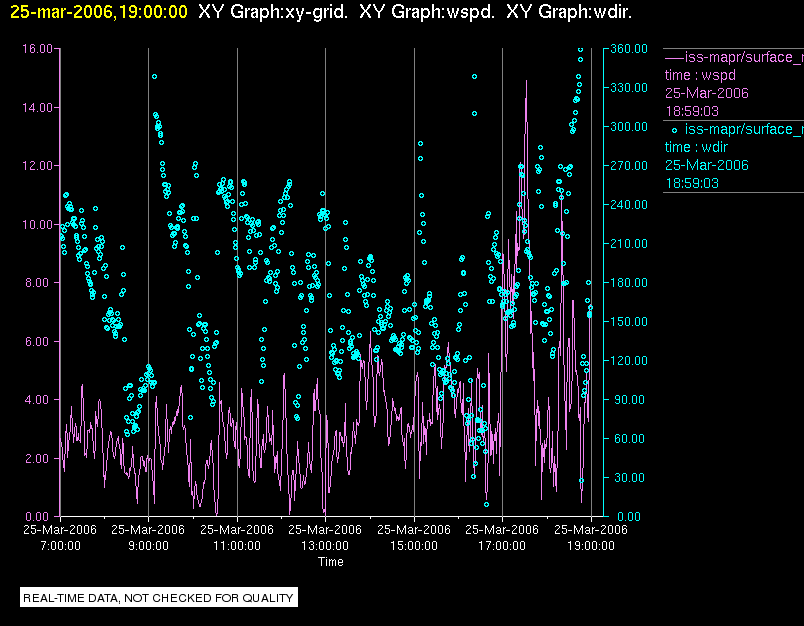Click the 16.00 value on left axis
This screenshot has width=804, height=626.
37,48
